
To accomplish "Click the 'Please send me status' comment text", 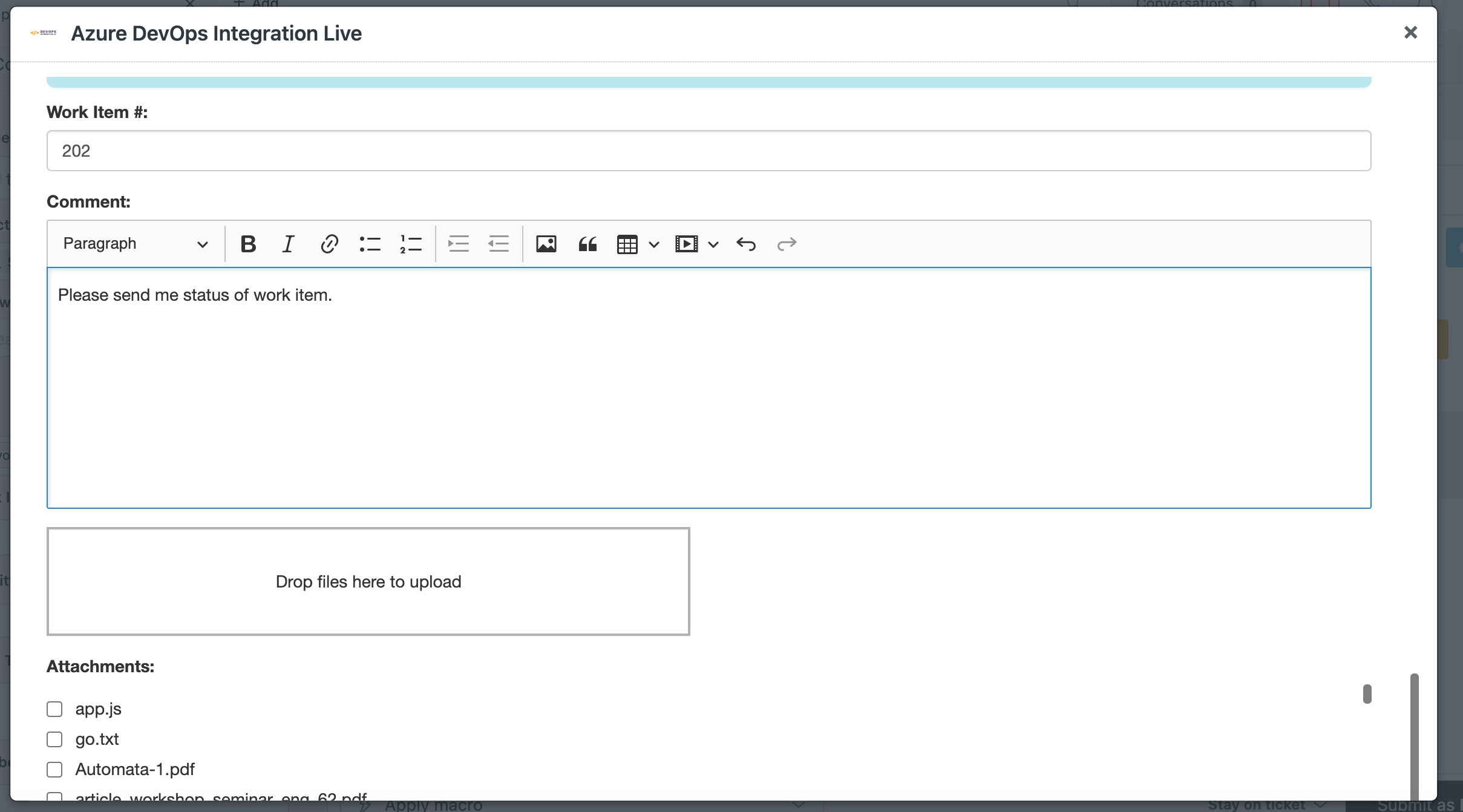I will click(x=195, y=295).
